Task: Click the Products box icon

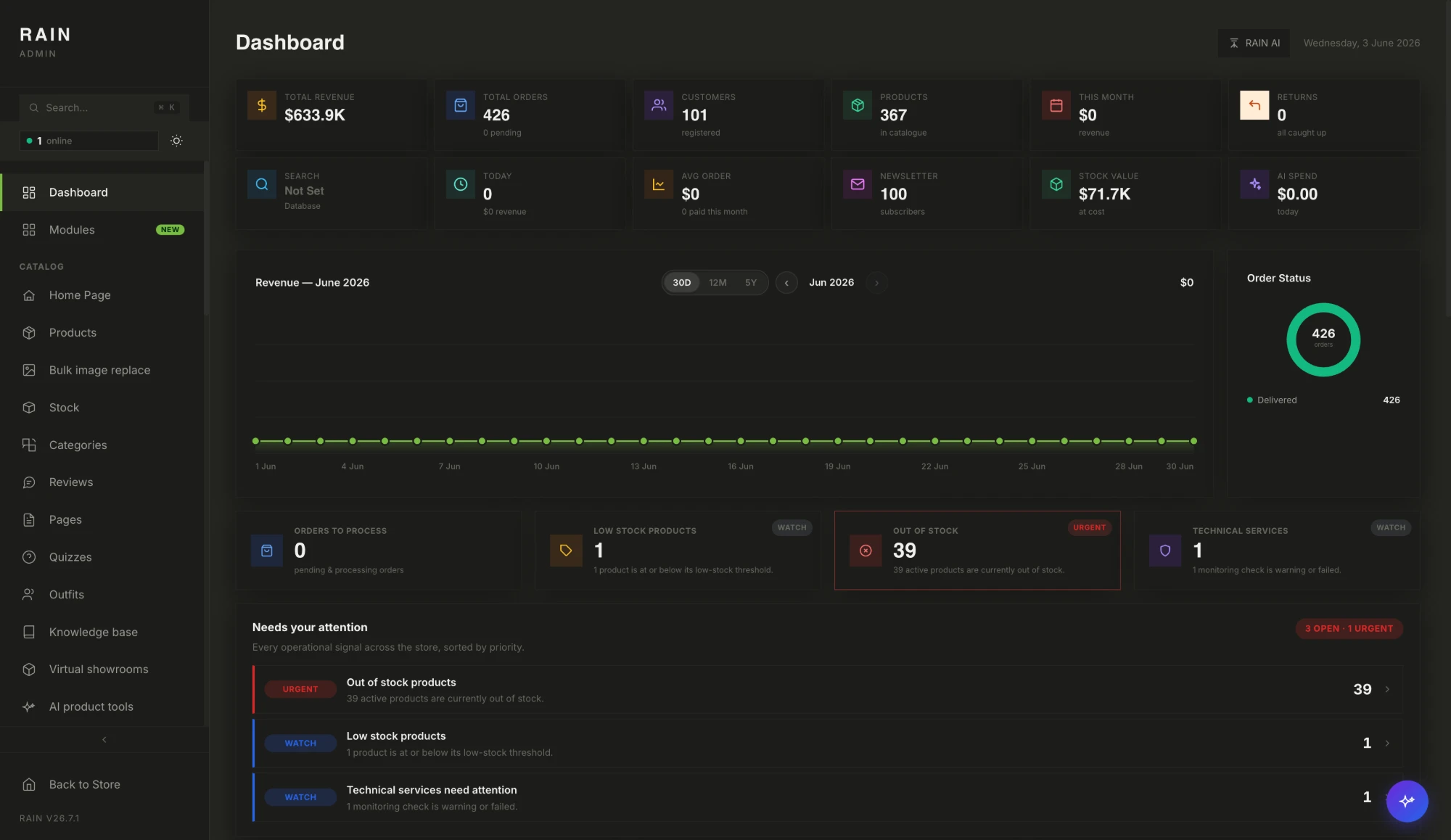Action: pyautogui.click(x=858, y=106)
